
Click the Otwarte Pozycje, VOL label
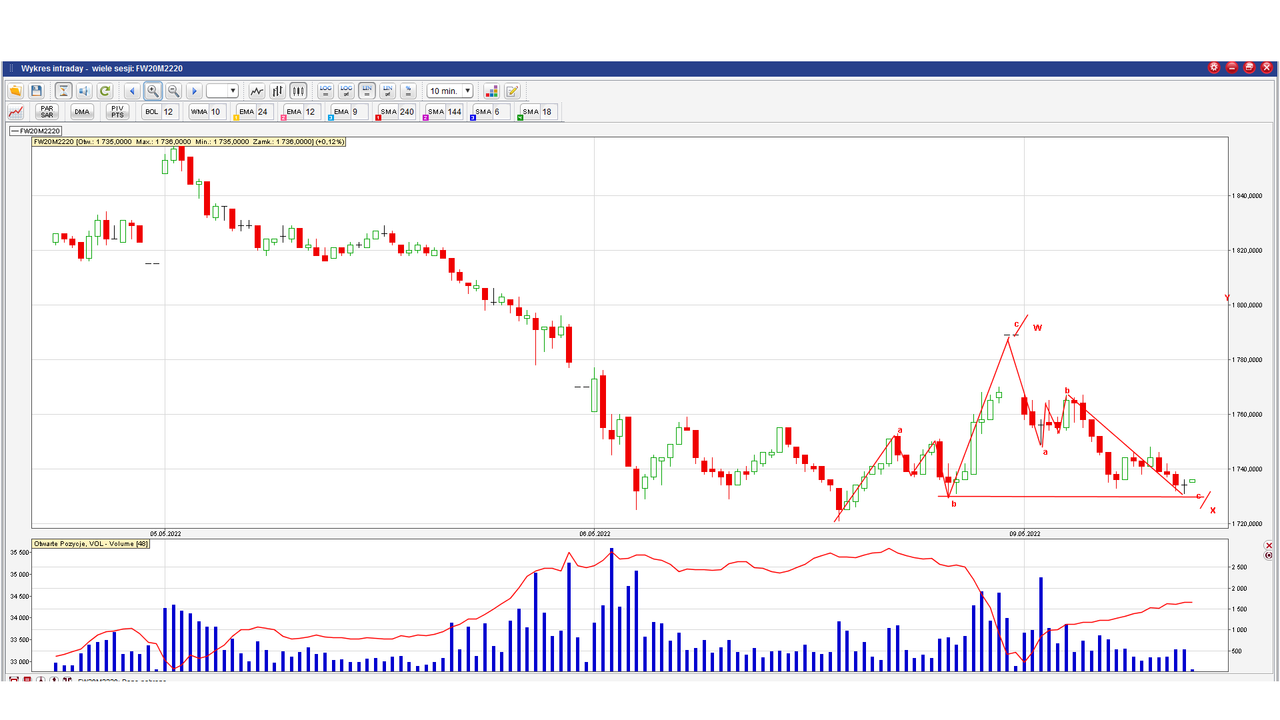coord(91,544)
